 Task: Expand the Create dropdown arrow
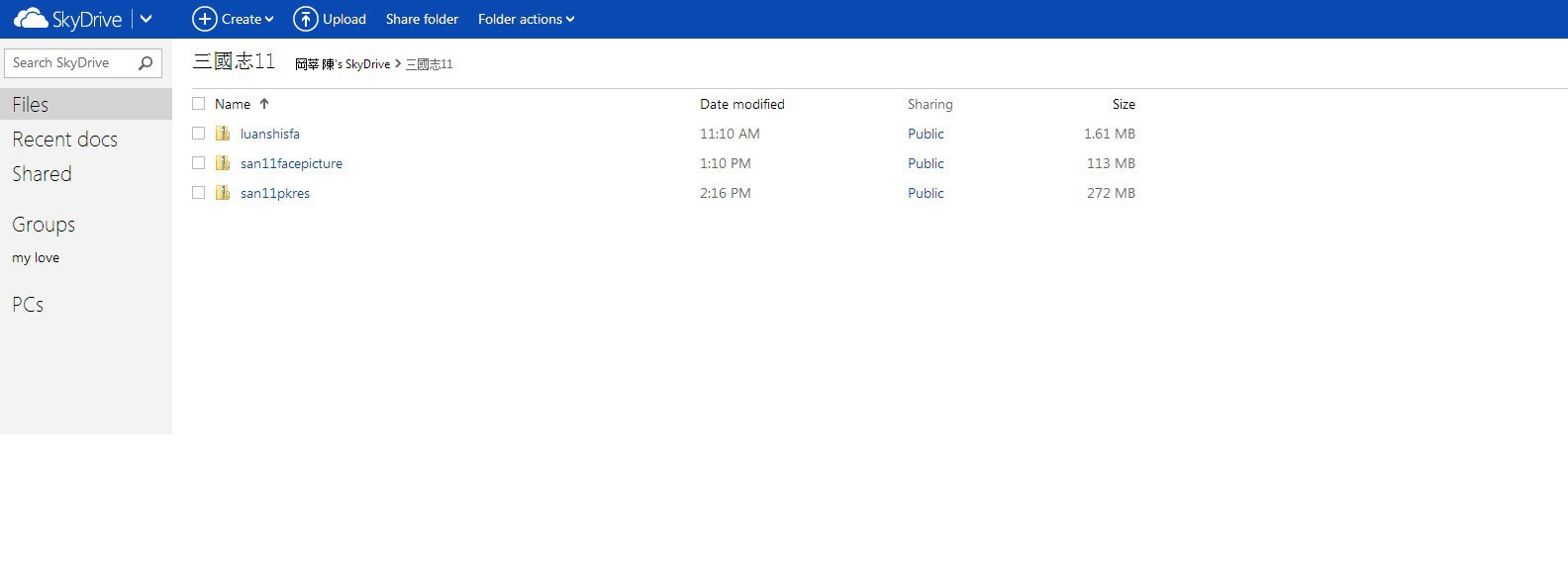(x=269, y=20)
